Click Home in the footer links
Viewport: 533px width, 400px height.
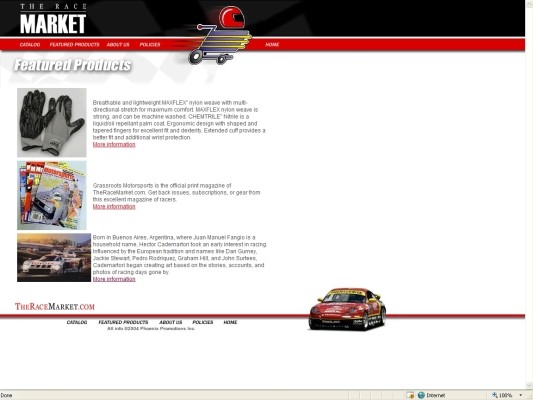230,322
